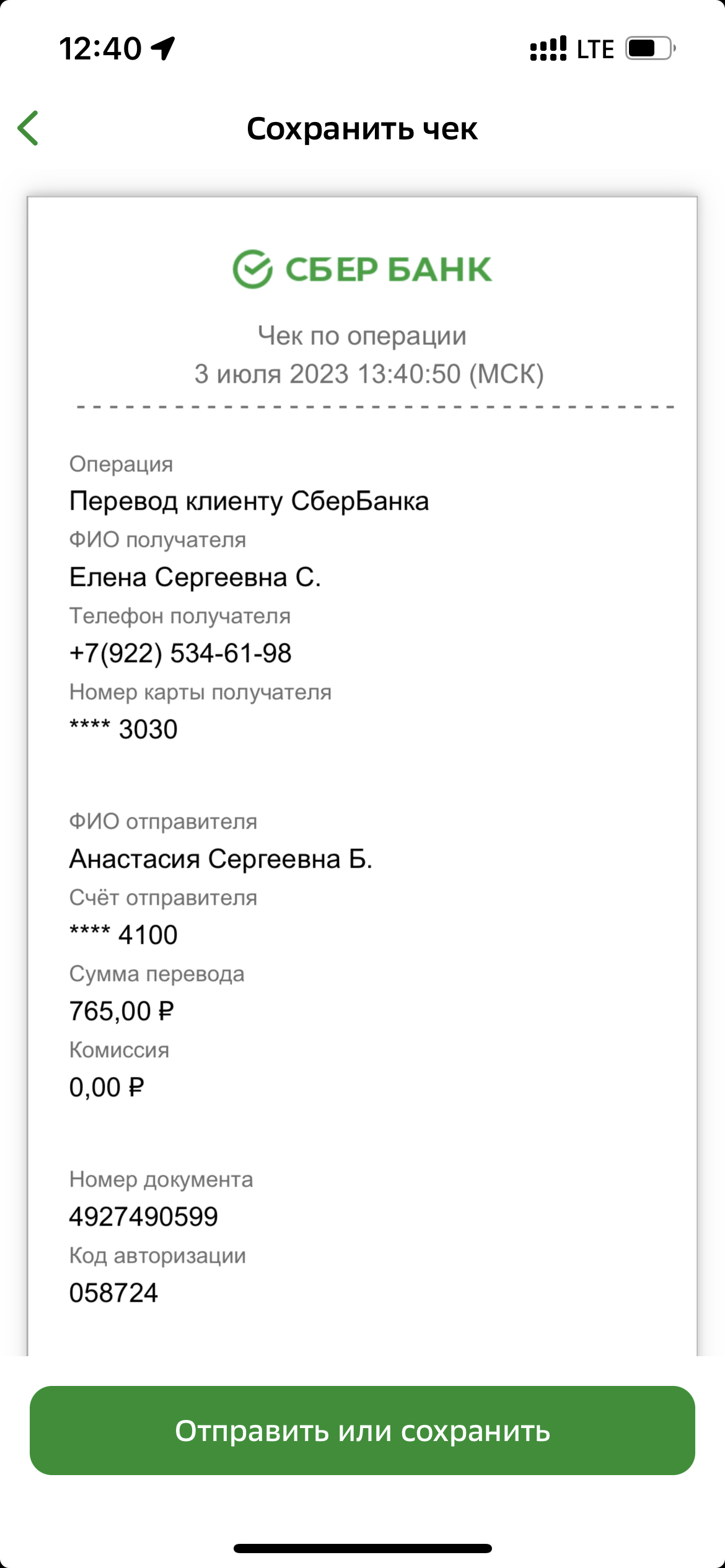Tap the 12:40 clock in status bar
Viewport: 725px width, 1568px height.
[100, 48]
